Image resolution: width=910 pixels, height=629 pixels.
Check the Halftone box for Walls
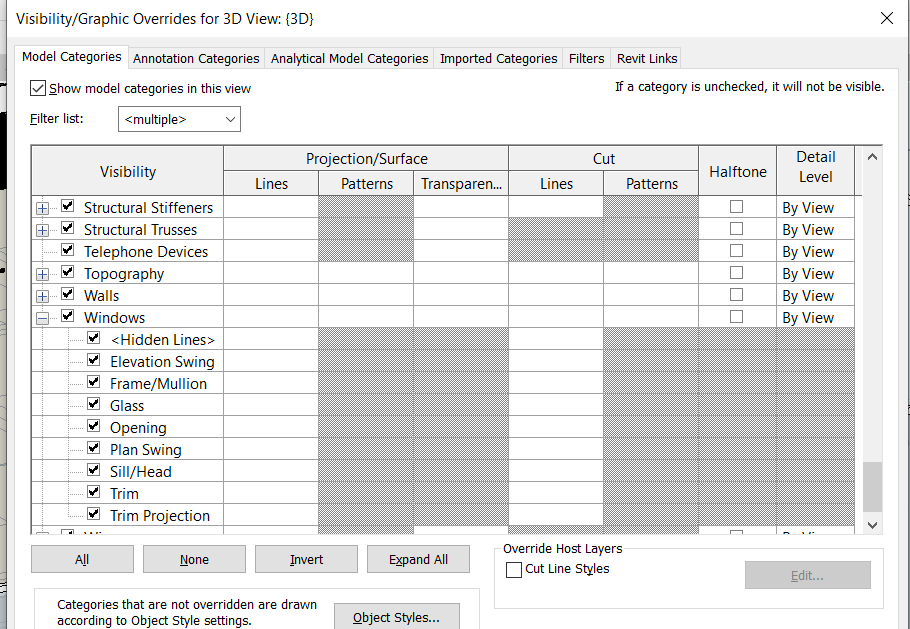[737, 294]
